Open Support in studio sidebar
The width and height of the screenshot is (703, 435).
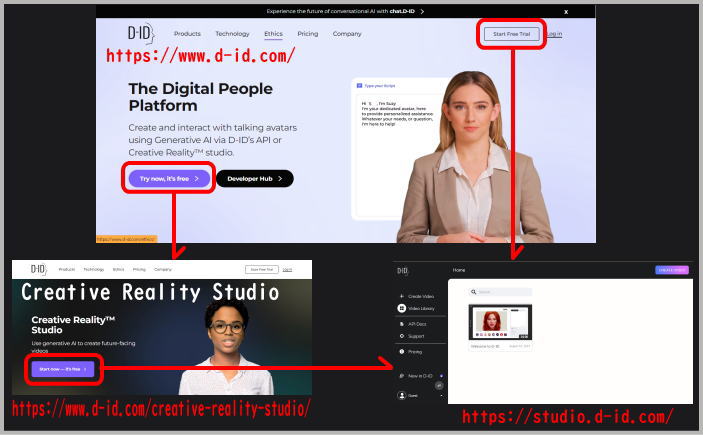[418, 335]
